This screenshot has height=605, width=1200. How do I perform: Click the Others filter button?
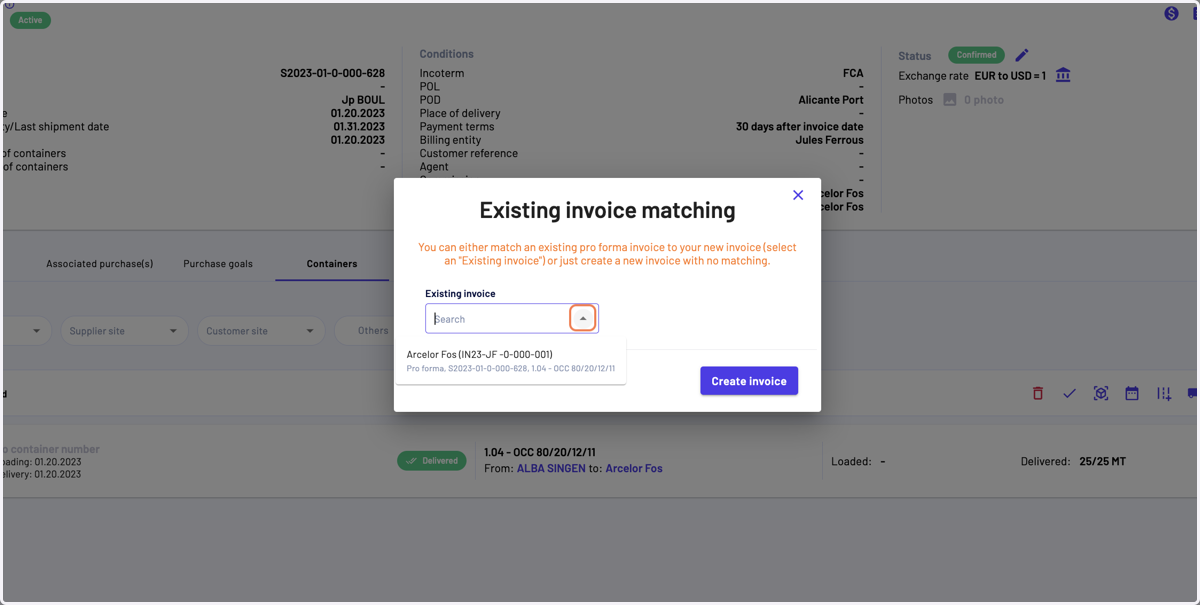[x=372, y=331]
